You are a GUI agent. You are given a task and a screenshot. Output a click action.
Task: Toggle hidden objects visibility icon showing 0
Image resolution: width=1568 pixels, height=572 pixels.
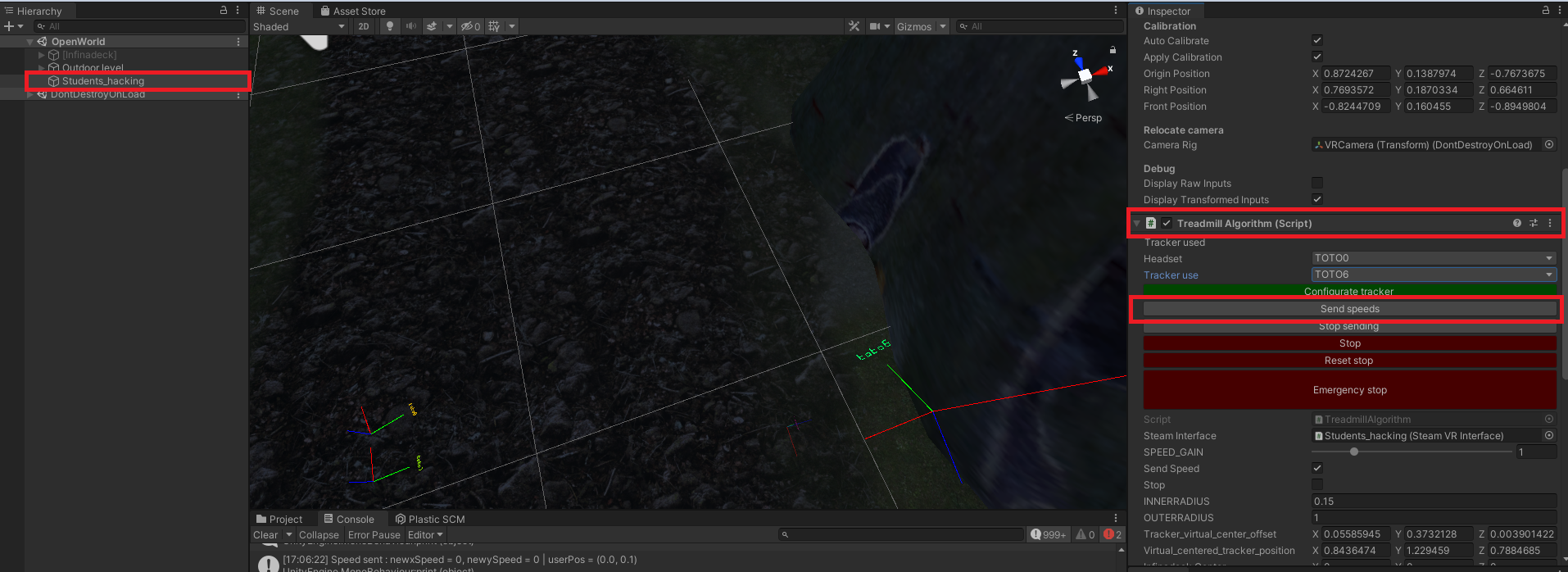[470, 26]
